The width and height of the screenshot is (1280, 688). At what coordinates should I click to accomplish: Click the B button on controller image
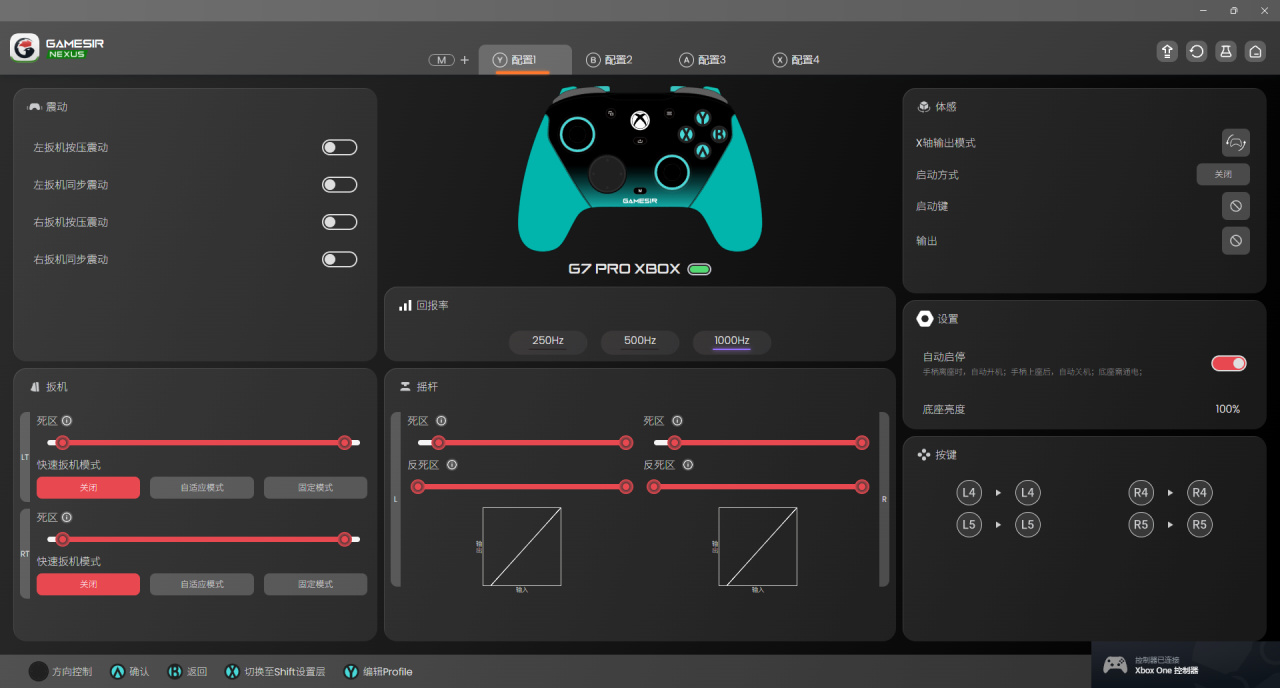click(719, 134)
